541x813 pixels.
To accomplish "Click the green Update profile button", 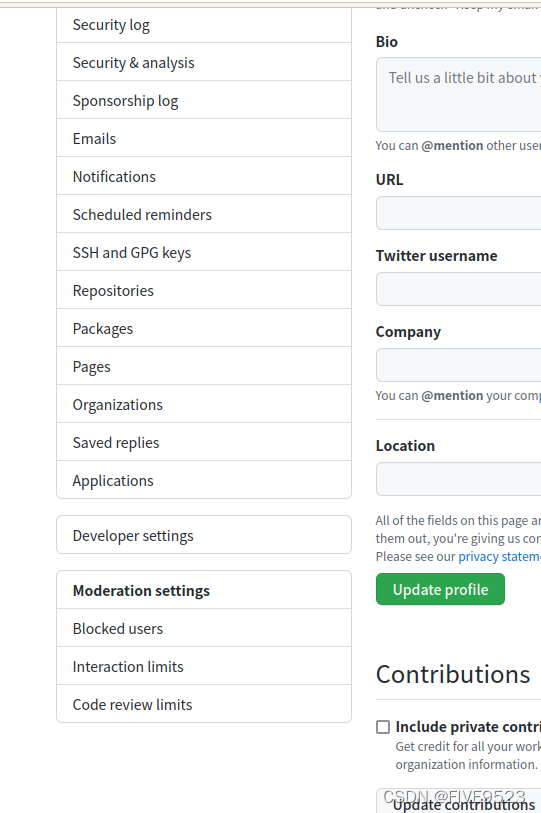I will 440,589.
